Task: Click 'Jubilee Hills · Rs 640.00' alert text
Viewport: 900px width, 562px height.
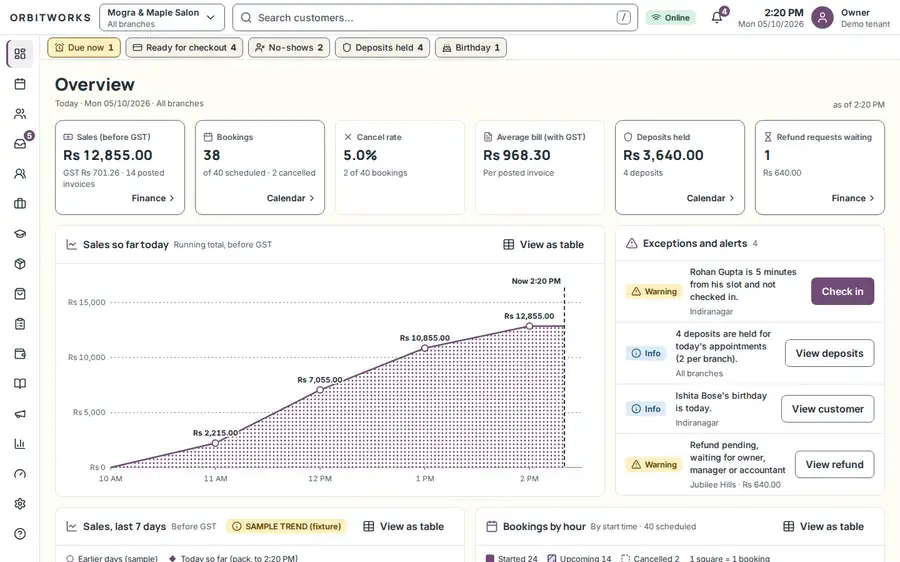Action: point(735,485)
